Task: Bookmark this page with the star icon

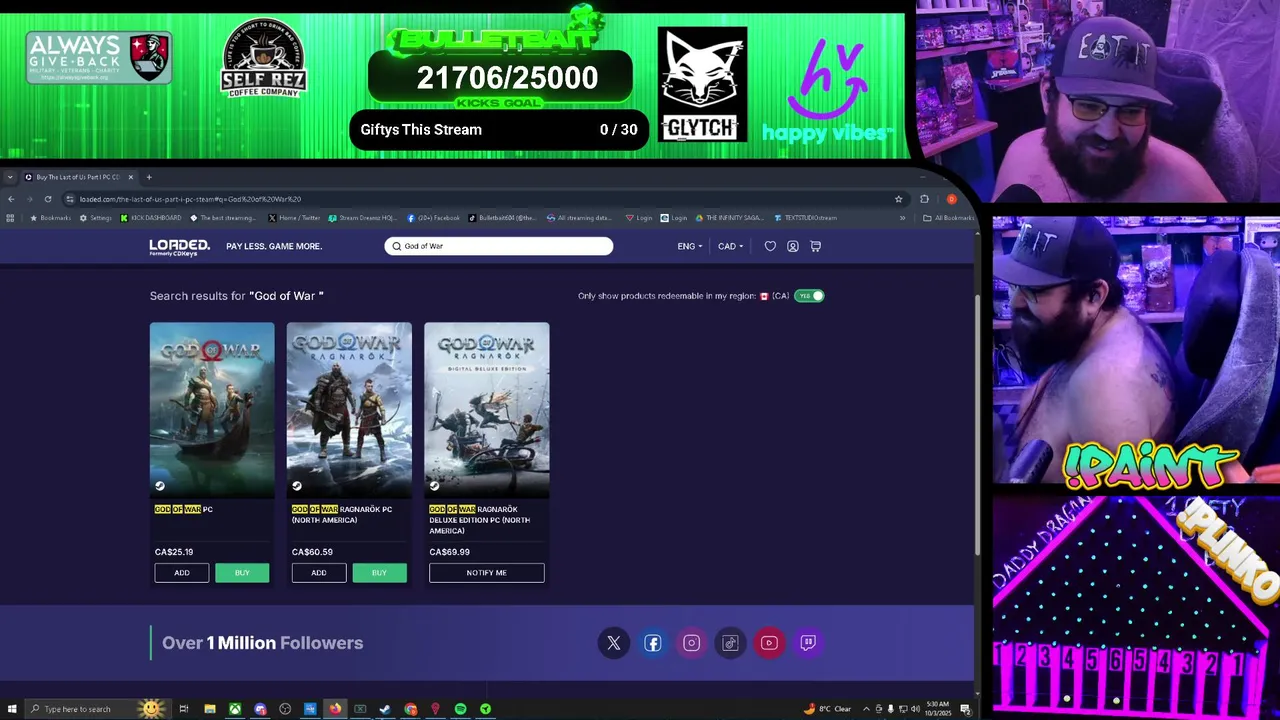Action: 898,199
